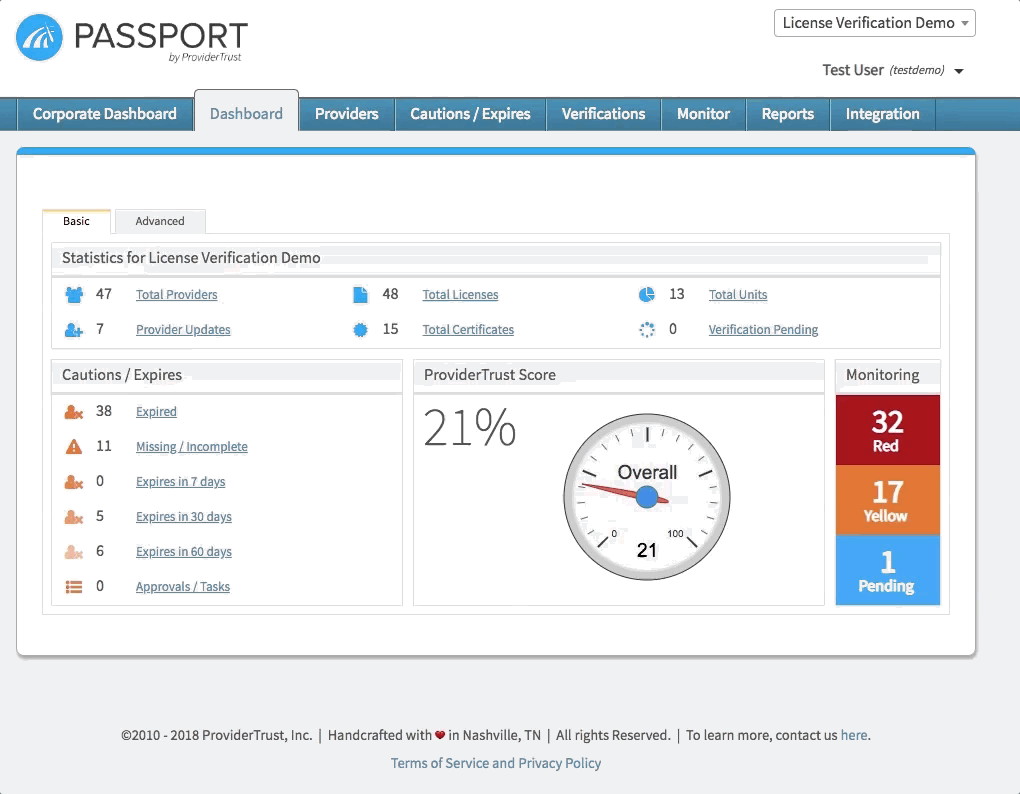This screenshot has width=1020, height=794.
Task: Click the '47' Total Providers count
Action: tap(103, 294)
